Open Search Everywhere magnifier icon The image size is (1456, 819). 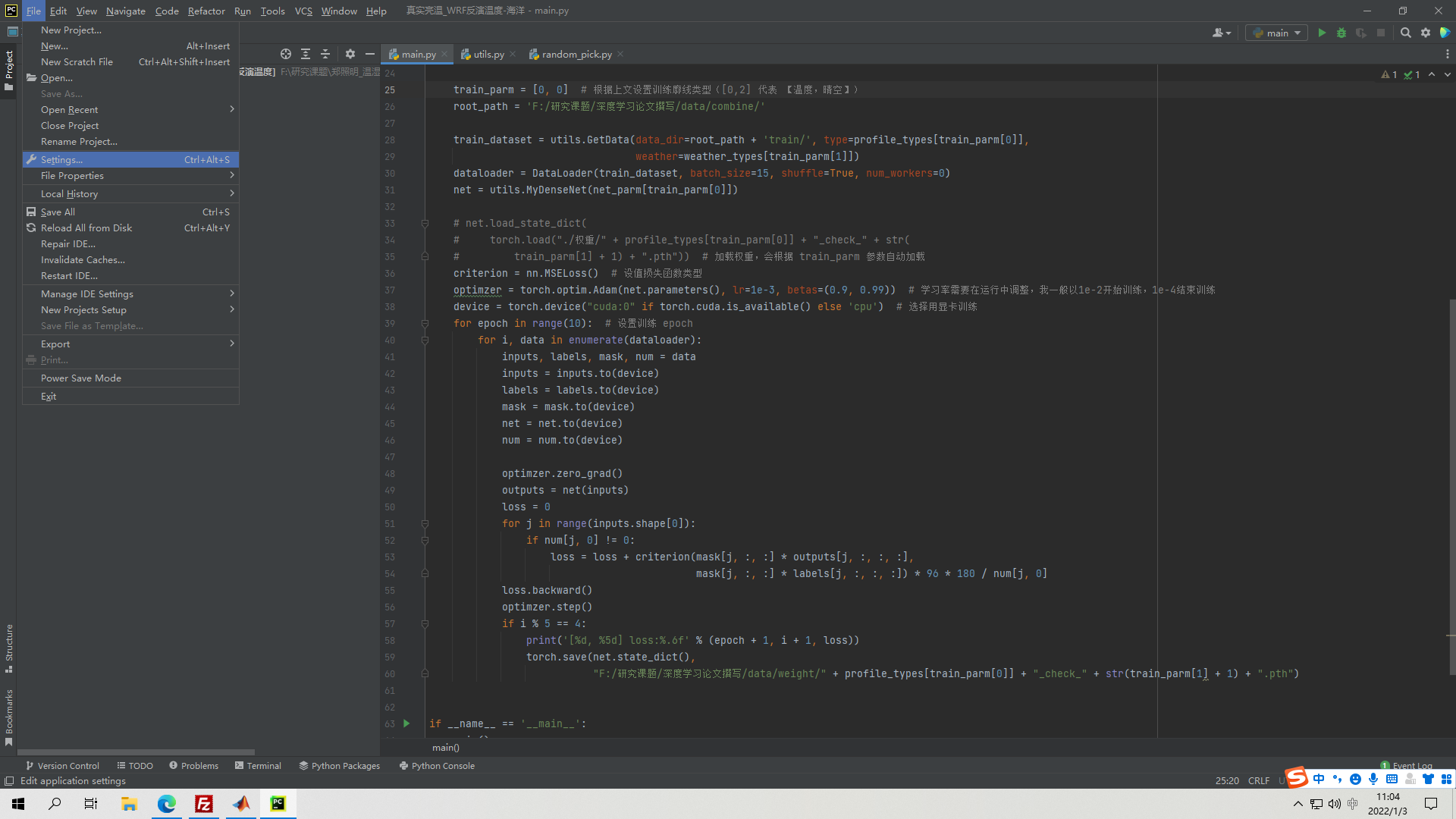(1405, 33)
